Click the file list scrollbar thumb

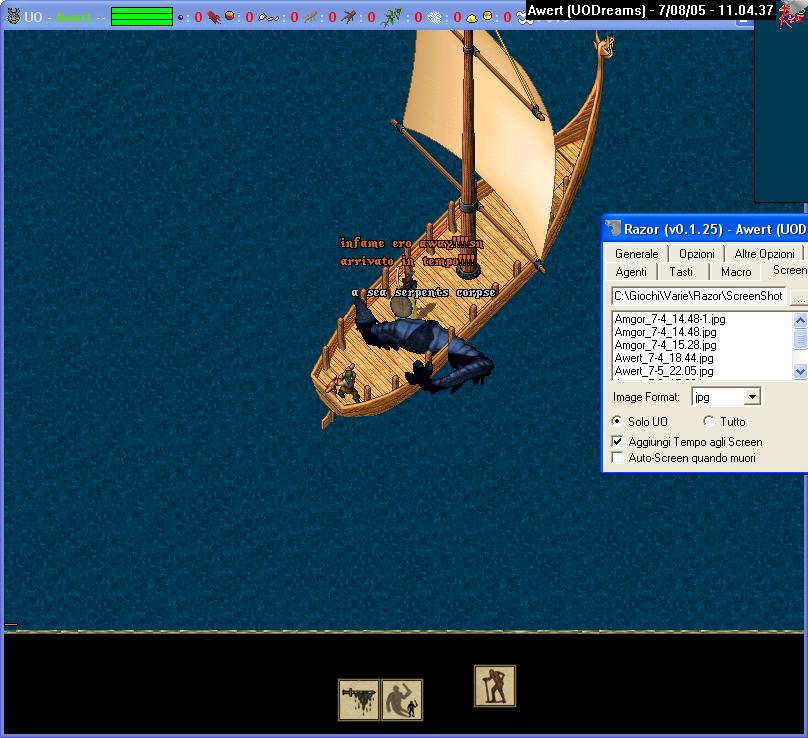click(x=800, y=339)
